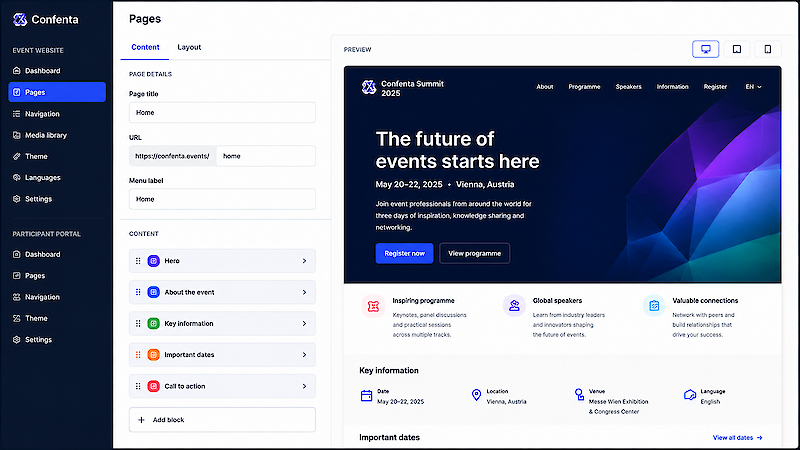The height and width of the screenshot is (450, 800).
Task: Click the purple Hero block icon
Action: [x=154, y=261]
